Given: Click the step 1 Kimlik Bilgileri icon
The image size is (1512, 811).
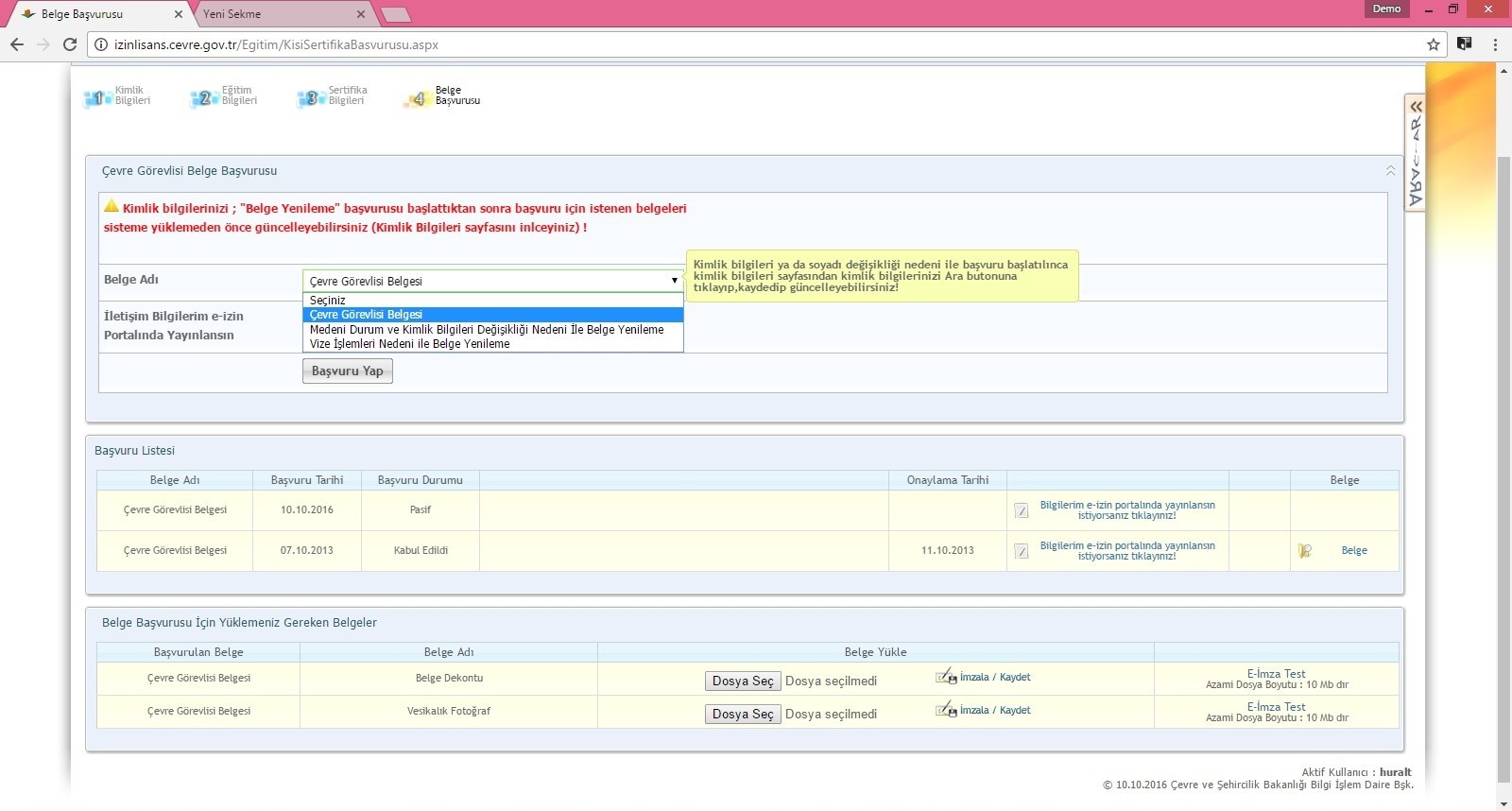Looking at the screenshot, I should point(97,98).
